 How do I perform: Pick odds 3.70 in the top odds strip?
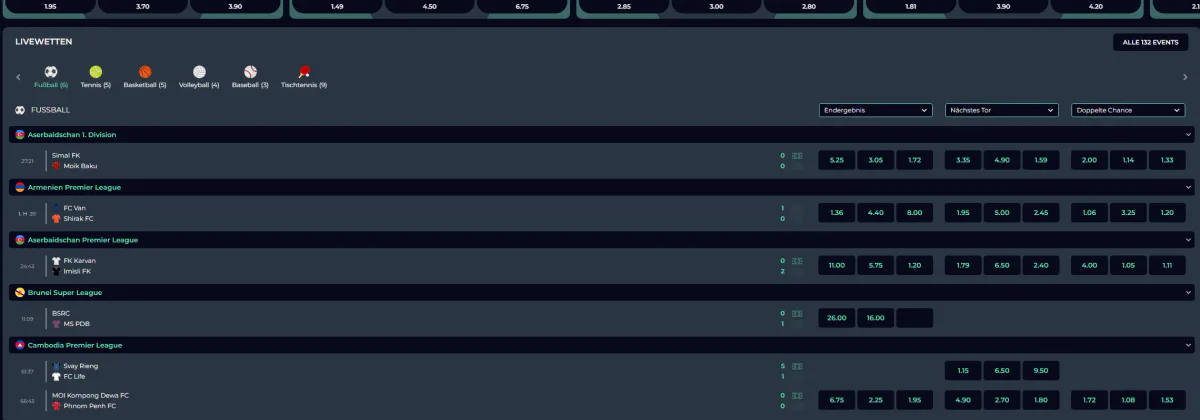tap(143, 6)
